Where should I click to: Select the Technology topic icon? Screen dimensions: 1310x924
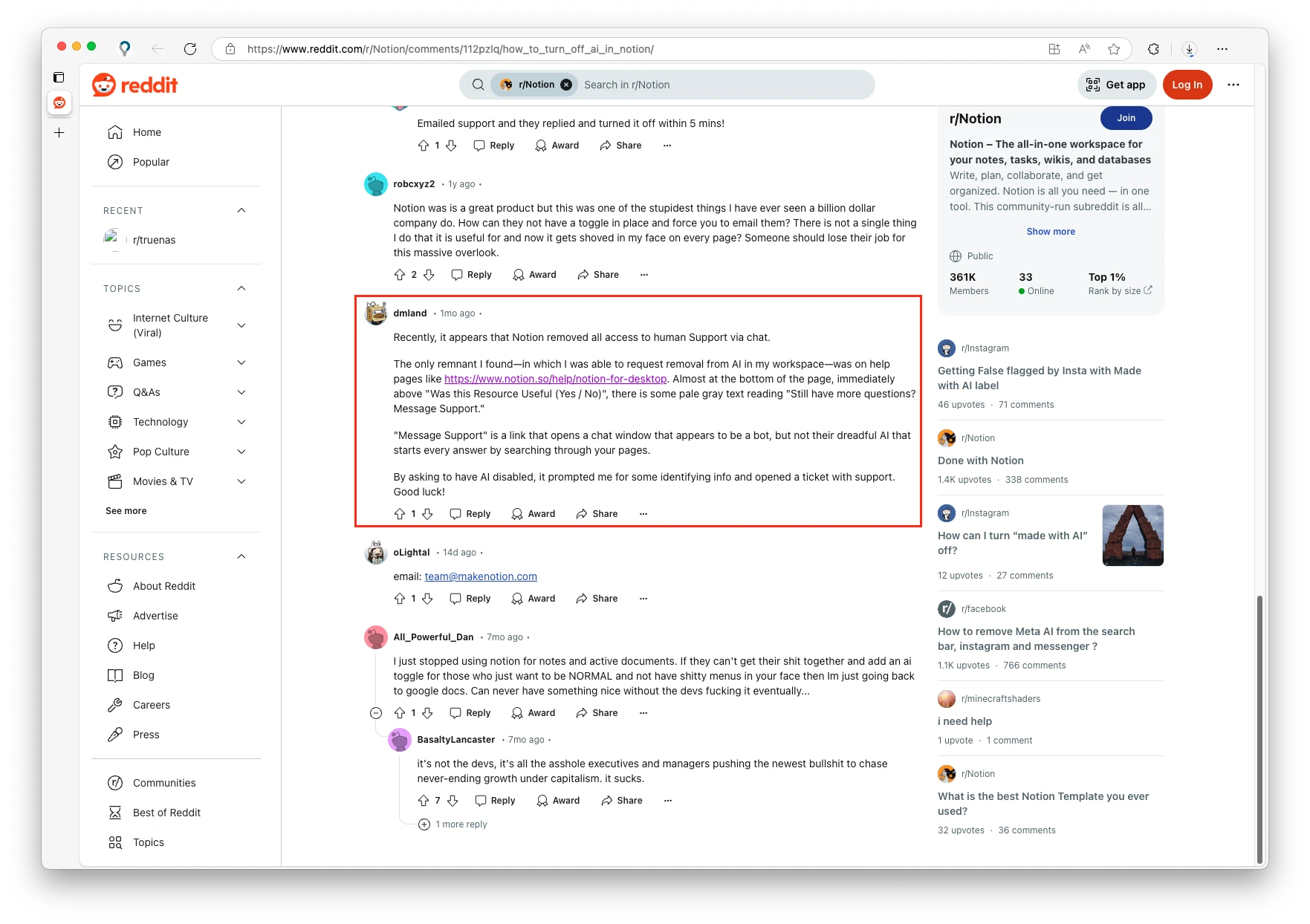[x=115, y=422]
